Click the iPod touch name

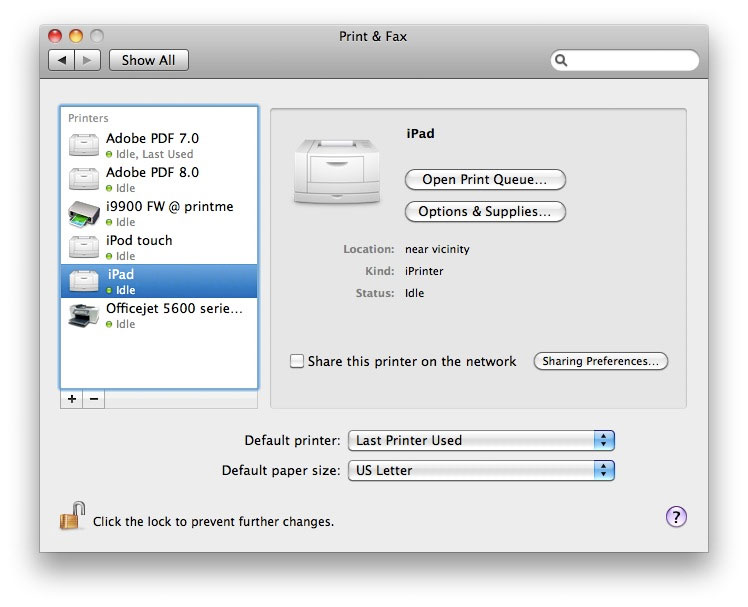tap(139, 241)
